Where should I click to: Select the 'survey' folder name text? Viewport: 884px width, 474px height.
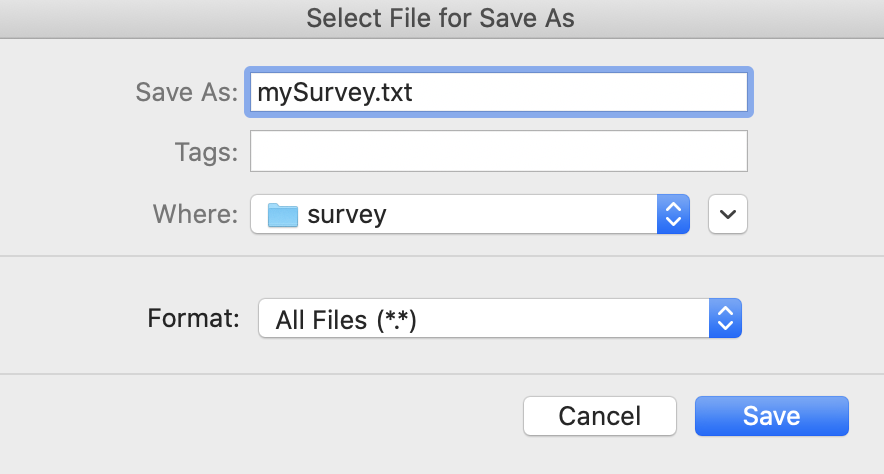click(347, 215)
